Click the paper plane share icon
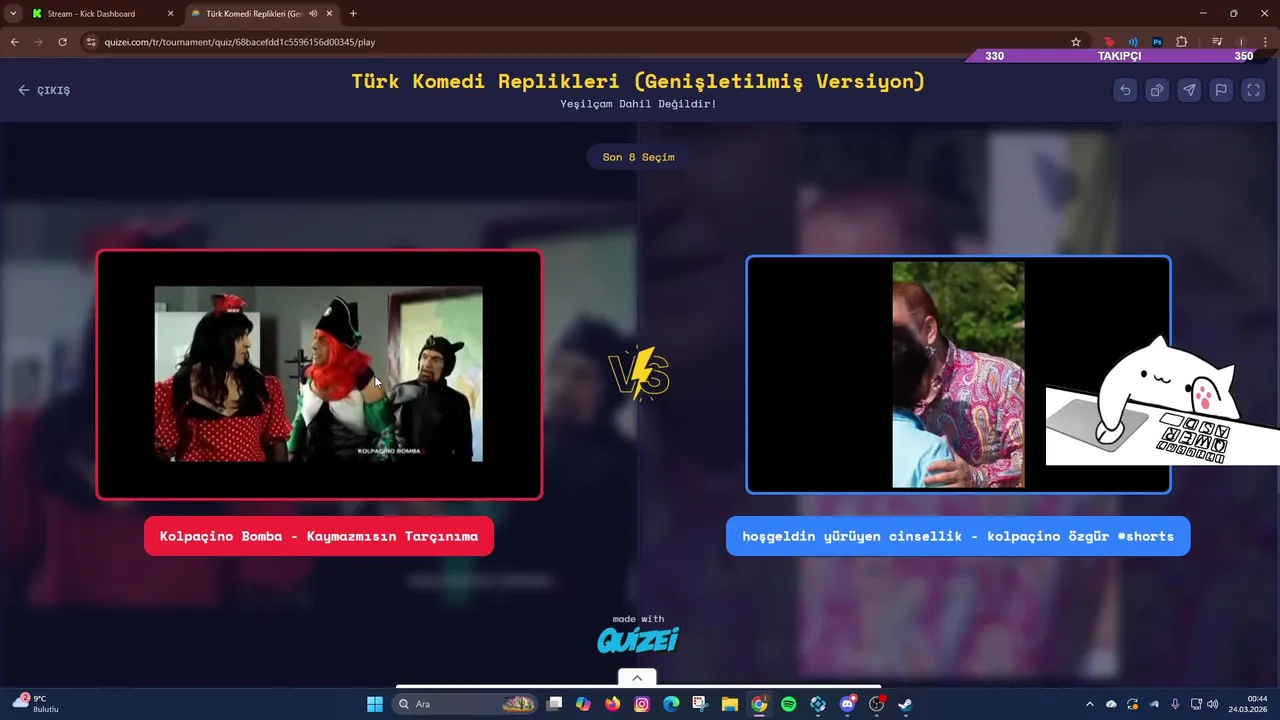The image size is (1280, 720). coord(1189,90)
